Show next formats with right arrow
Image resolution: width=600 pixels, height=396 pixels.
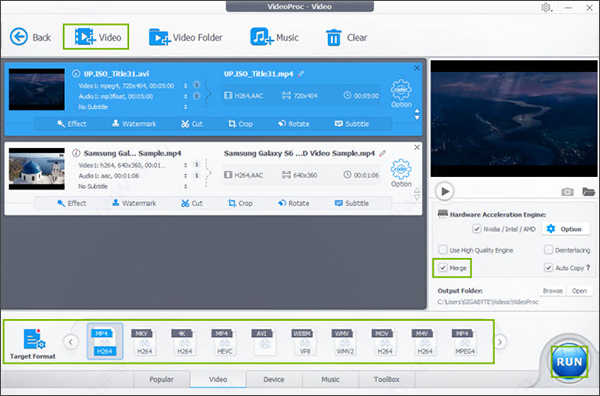pyautogui.click(x=500, y=342)
